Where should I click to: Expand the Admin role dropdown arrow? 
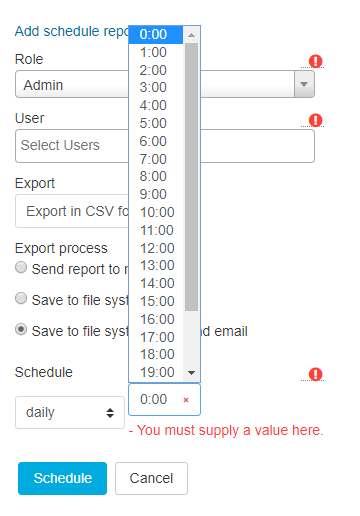(304, 84)
